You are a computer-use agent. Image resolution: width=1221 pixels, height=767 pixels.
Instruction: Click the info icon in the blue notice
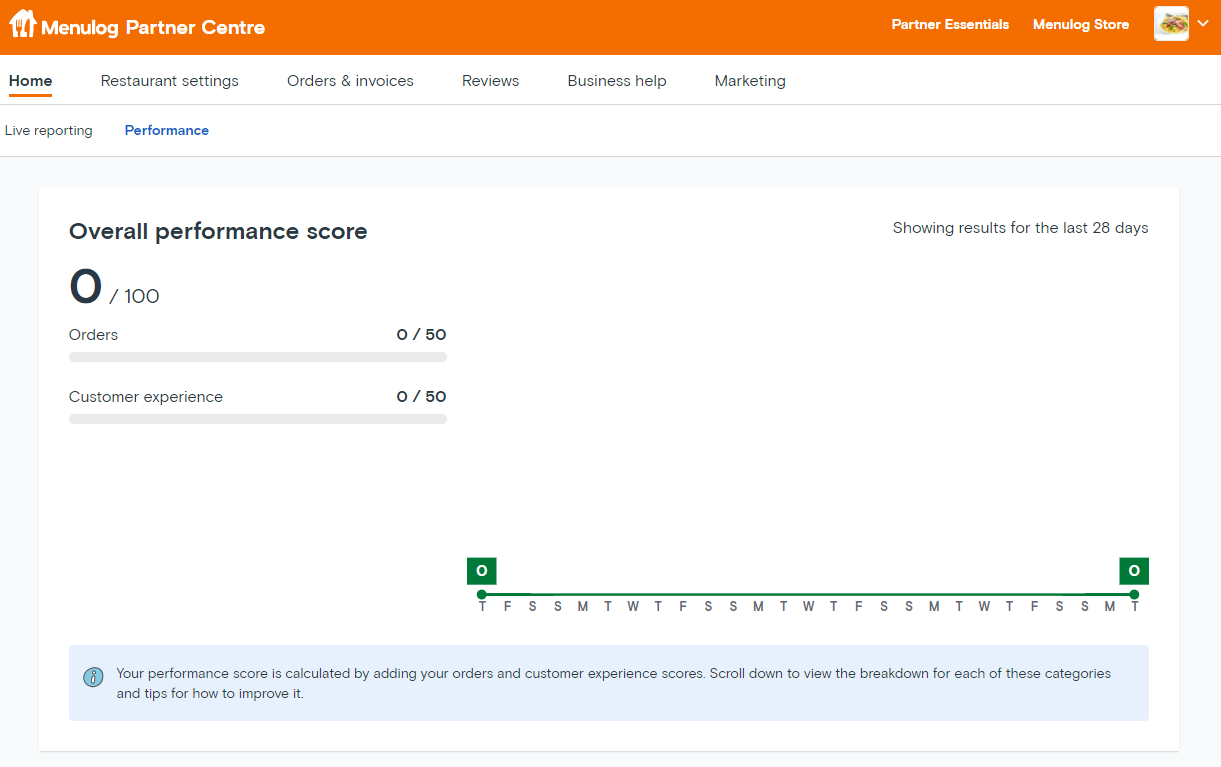[x=93, y=677]
